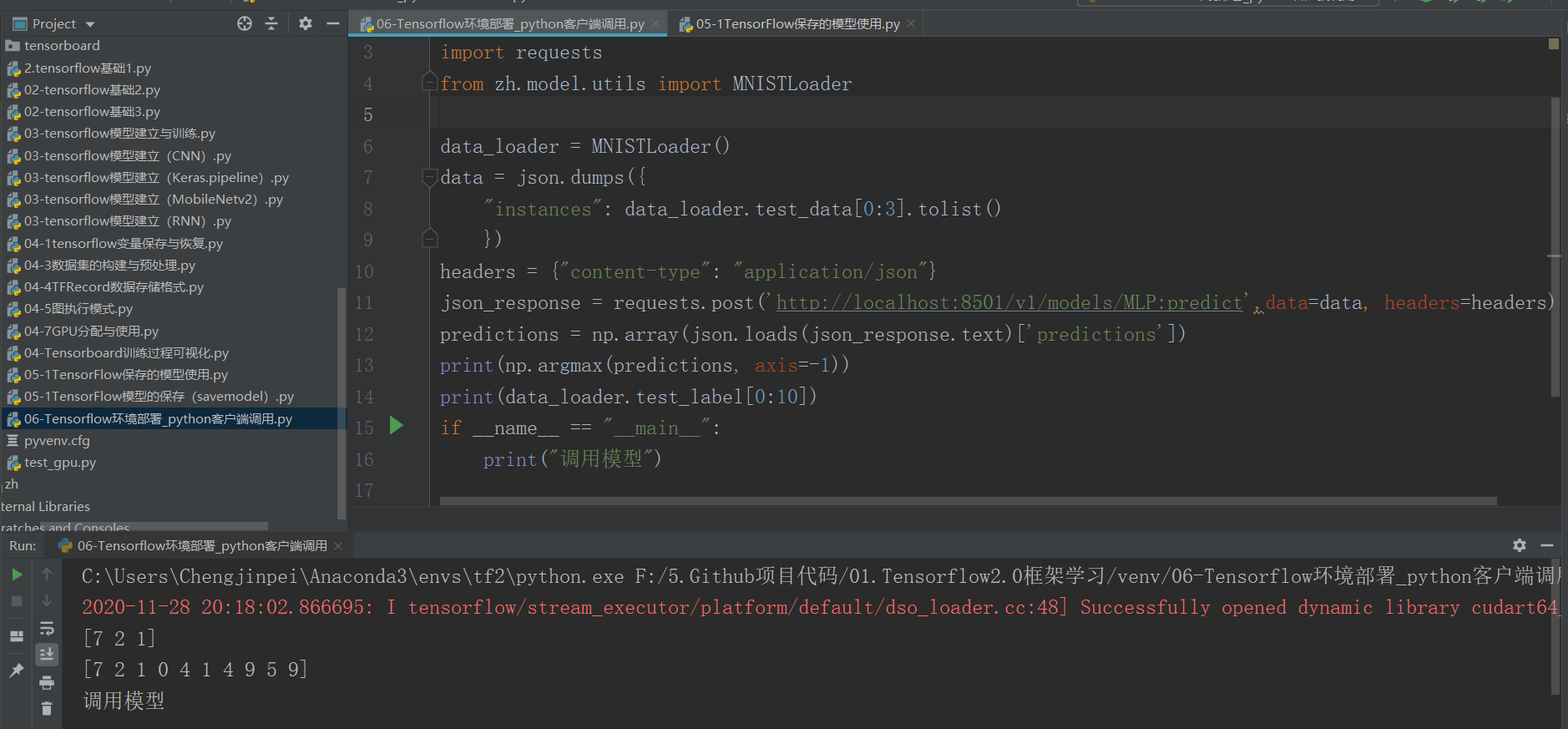Click line number 5 in gutter
This screenshot has width=1568, height=729.
point(367,114)
